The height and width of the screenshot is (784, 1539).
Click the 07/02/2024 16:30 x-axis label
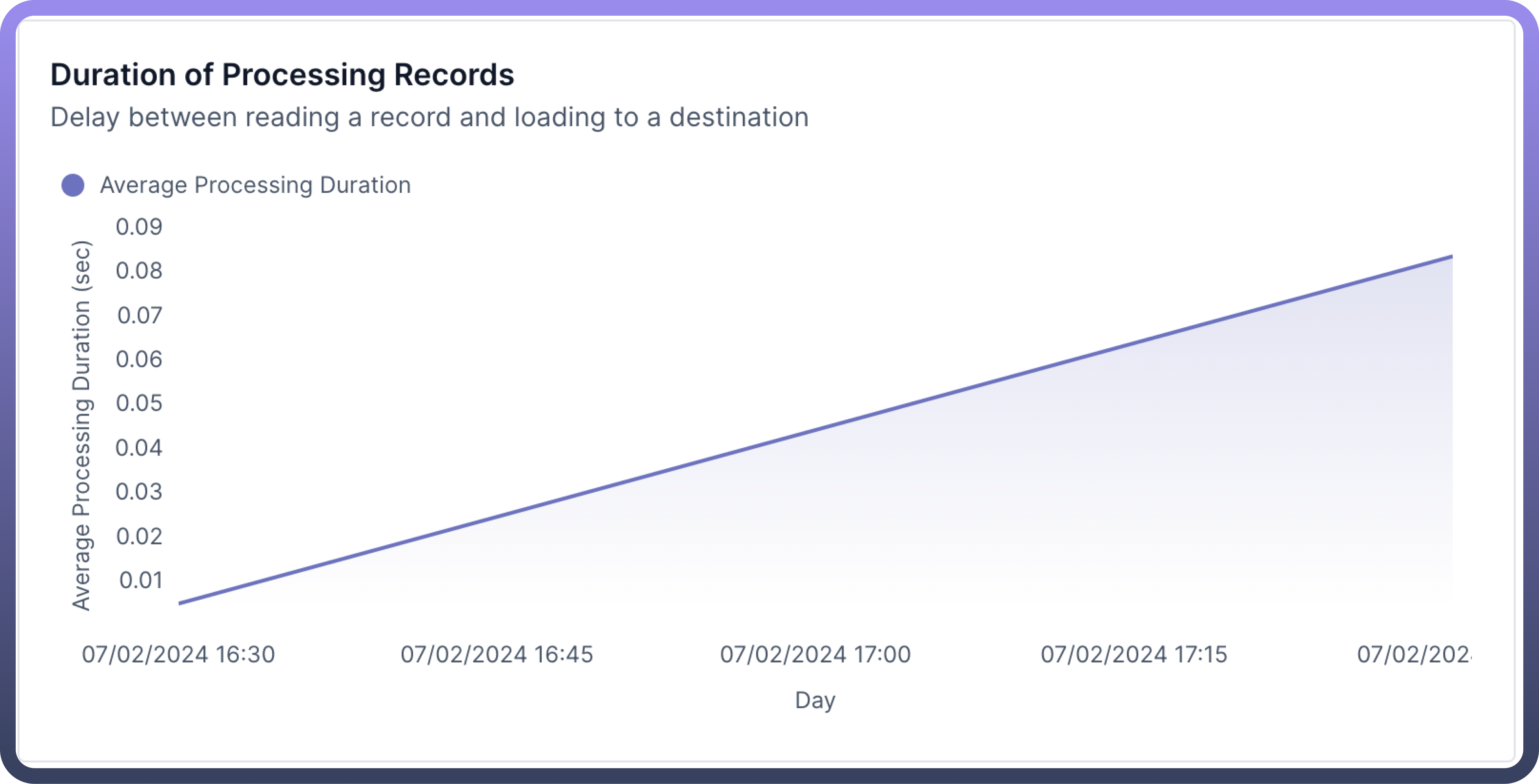(x=178, y=655)
